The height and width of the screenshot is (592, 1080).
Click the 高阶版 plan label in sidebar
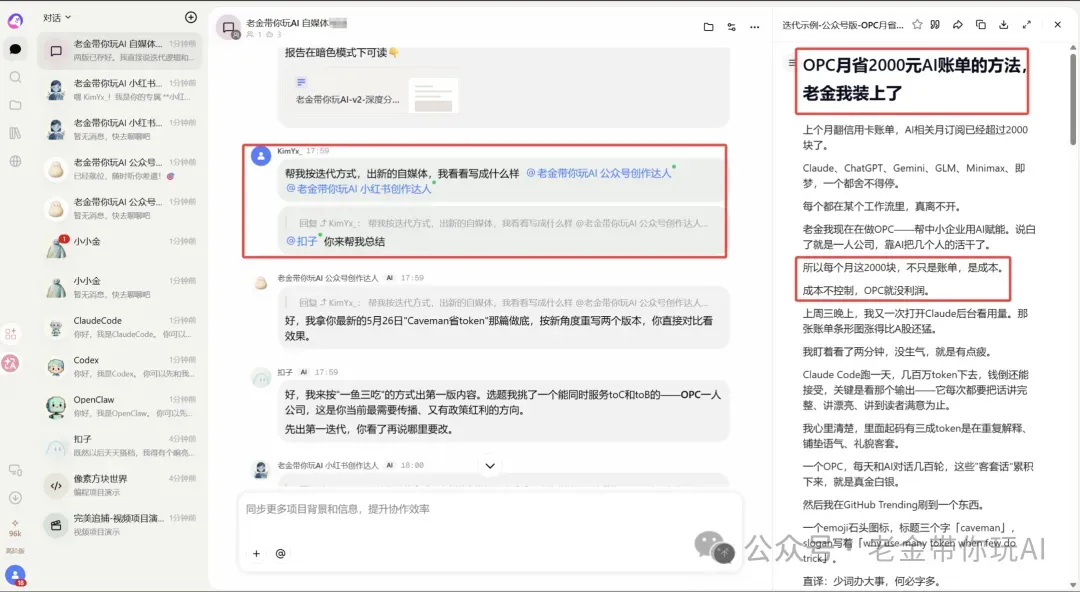pos(15,551)
